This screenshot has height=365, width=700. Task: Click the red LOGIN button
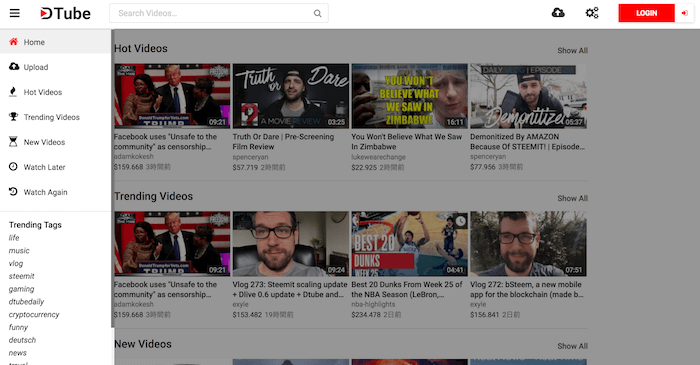point(646,13)
